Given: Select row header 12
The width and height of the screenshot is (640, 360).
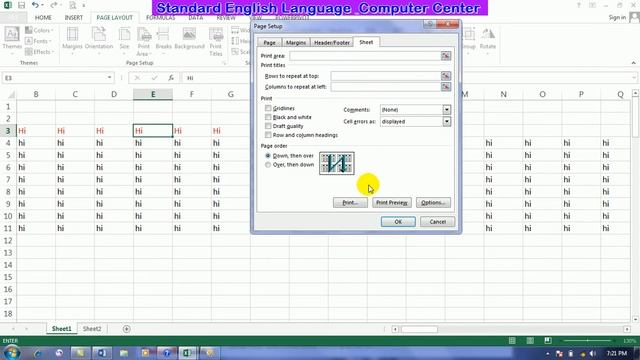Looking at the screenshot, I should 8,240.
